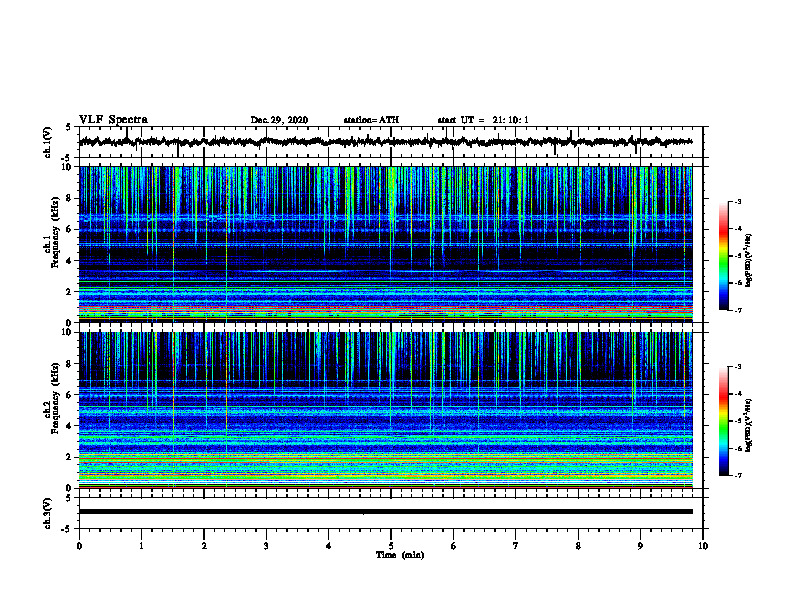Click the "-3" label on ch.2 colorbar
Screen dimensions: 792x612
click(x=738, y=367)
